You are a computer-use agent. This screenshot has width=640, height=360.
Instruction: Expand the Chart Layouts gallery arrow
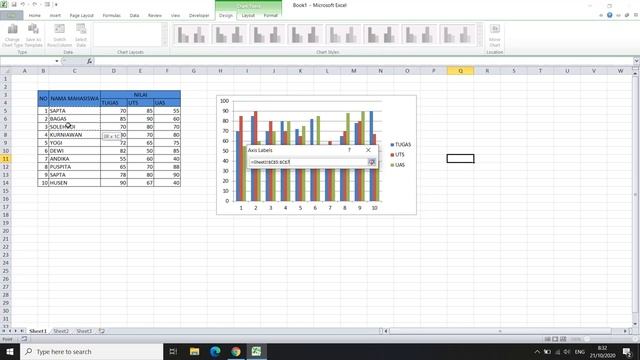[x=164, y=43]
